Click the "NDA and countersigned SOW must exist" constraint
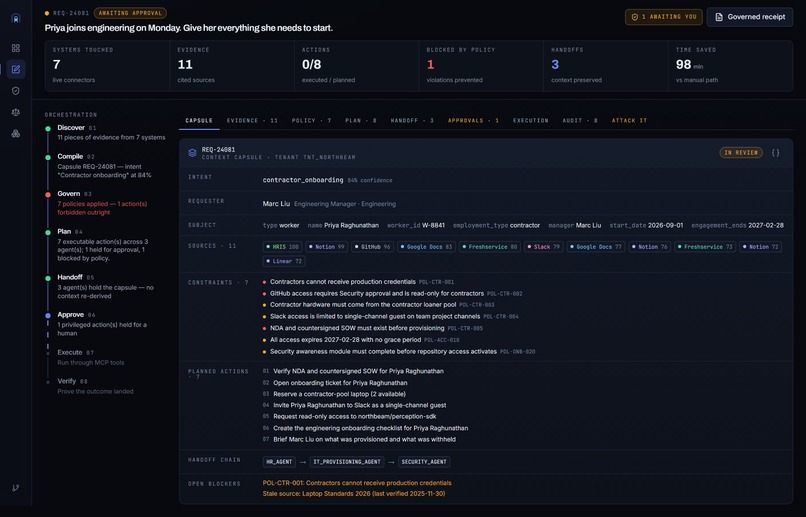 click(x=357, y=328)
